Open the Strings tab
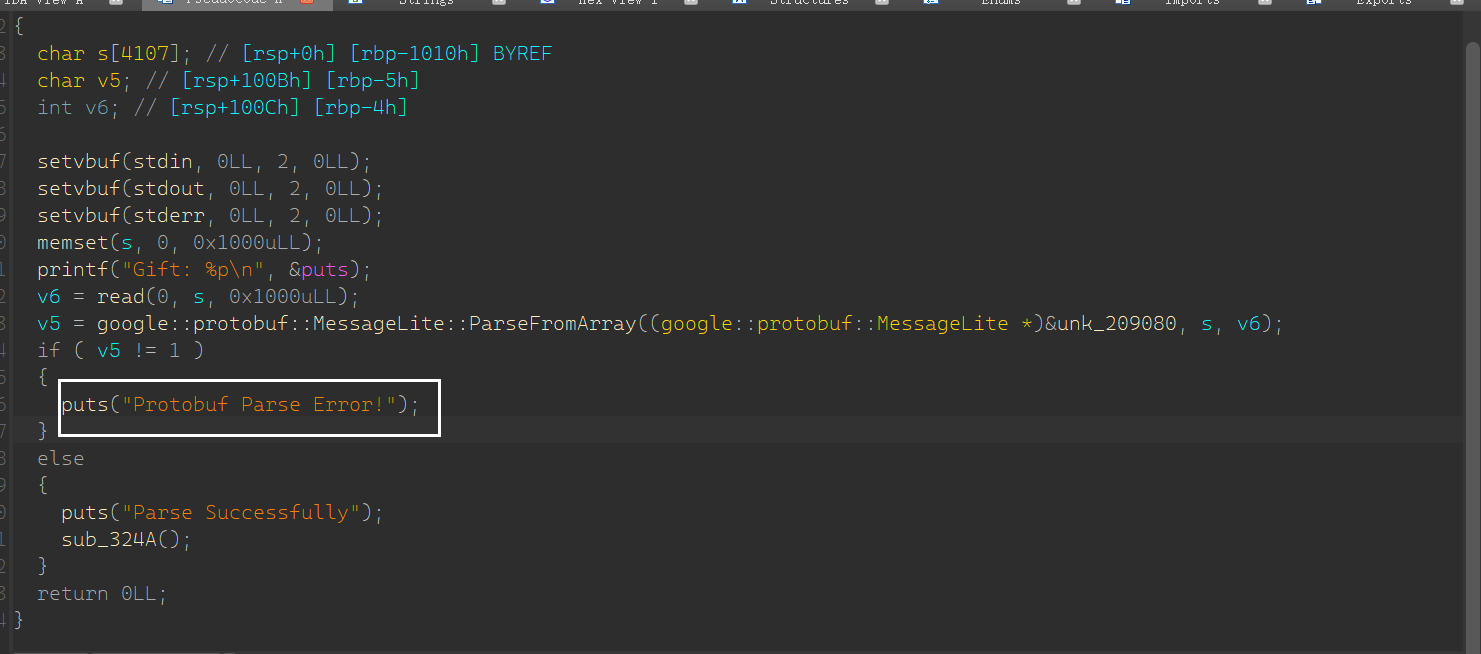This screenshot has width=1481, height=654. pyautogui.click(x=425, y=3)
